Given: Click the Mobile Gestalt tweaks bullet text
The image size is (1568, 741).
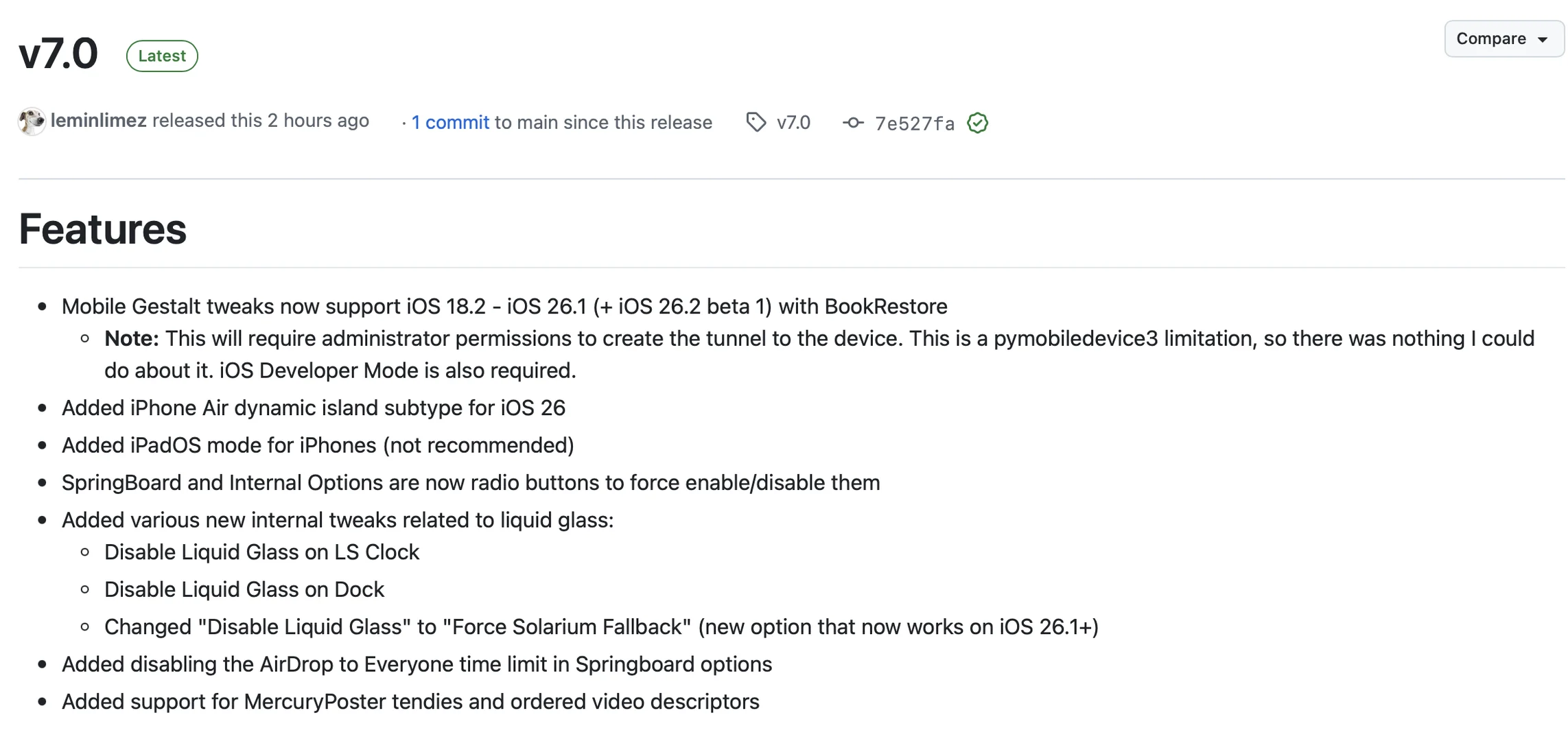Looking at the screenshot, I should [x=504, y=306].
